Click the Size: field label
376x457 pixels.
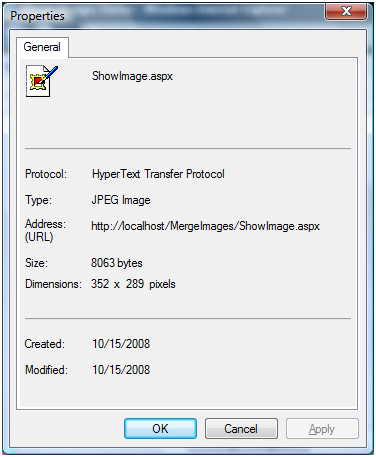click(36, 263)
